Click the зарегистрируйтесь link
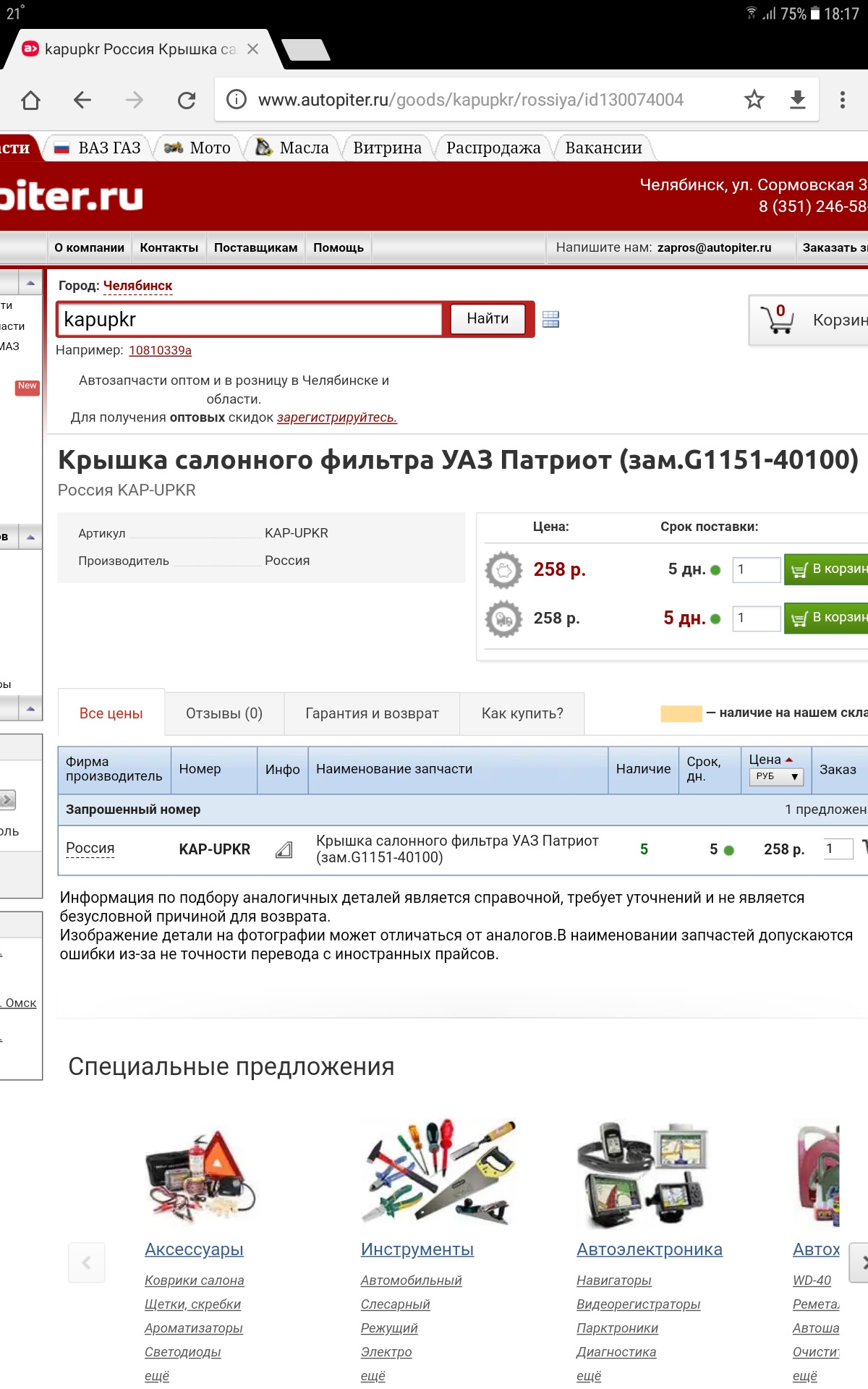 point(337,417)
